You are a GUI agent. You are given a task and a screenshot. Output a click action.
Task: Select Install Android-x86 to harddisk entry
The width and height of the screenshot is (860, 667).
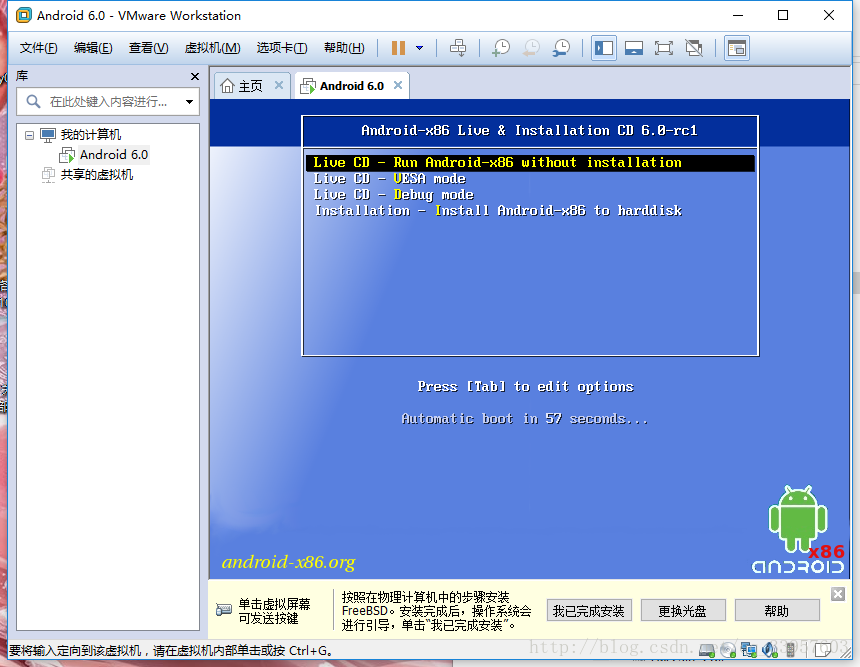499,211
